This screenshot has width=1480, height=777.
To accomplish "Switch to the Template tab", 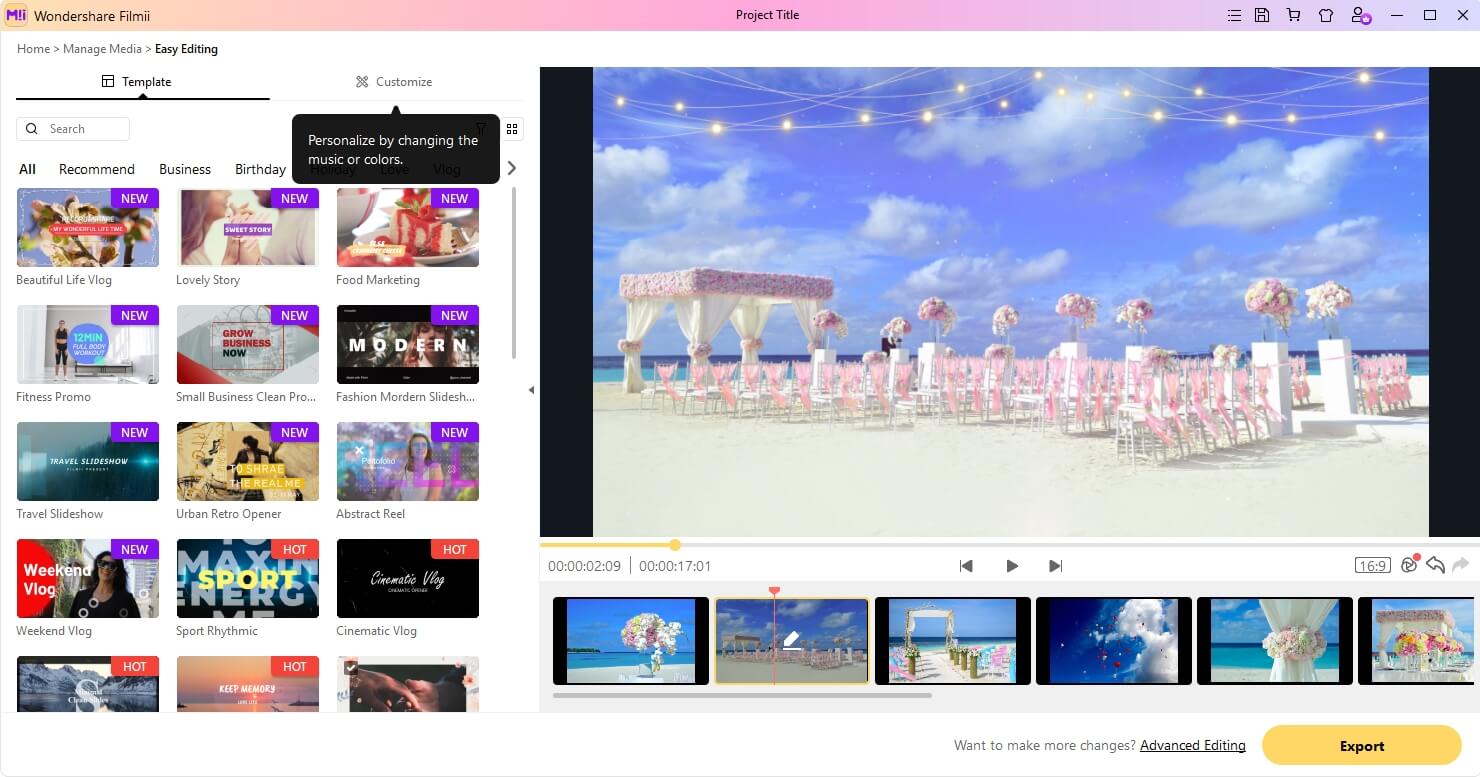I will tap(137, 82).
